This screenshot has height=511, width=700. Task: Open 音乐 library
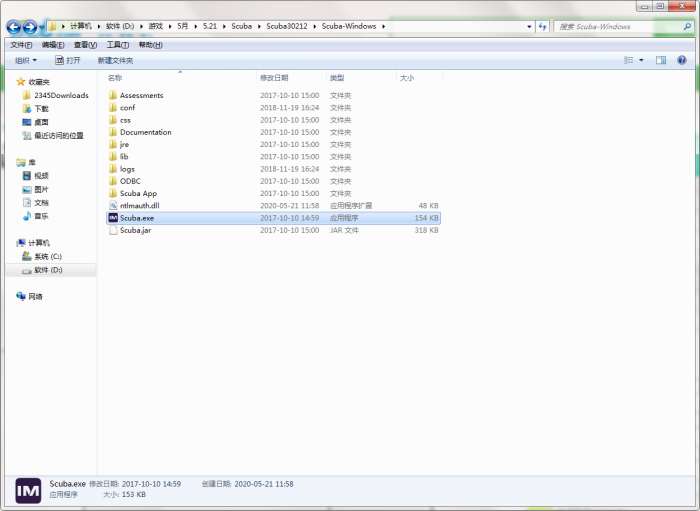pyautogui.click(x=42, y=216)
